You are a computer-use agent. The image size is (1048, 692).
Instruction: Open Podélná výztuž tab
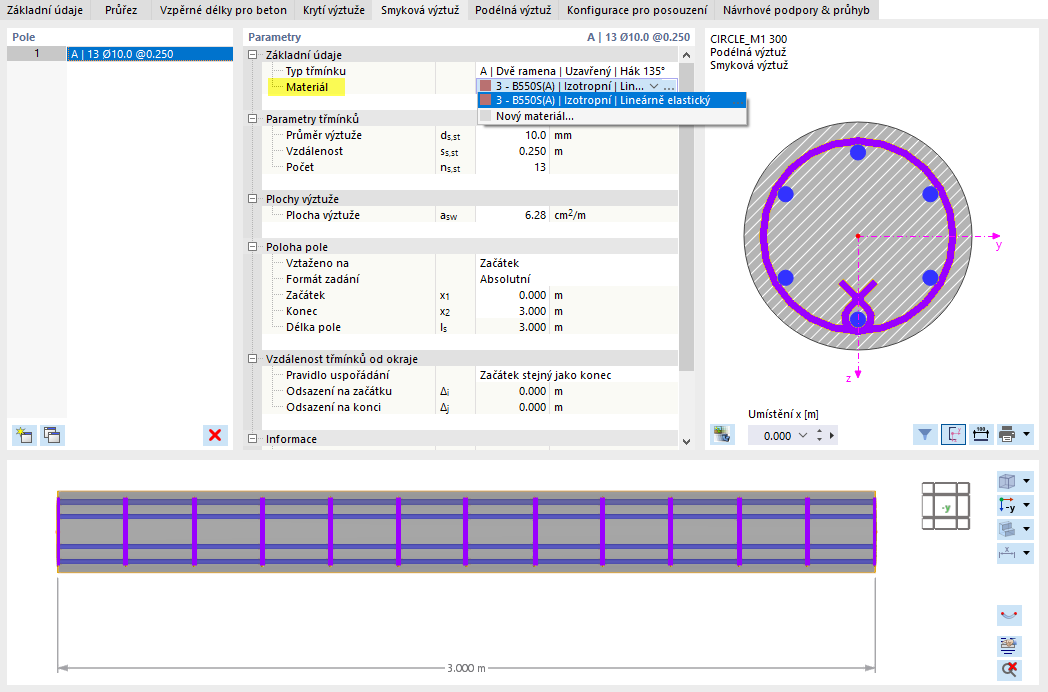513,10
